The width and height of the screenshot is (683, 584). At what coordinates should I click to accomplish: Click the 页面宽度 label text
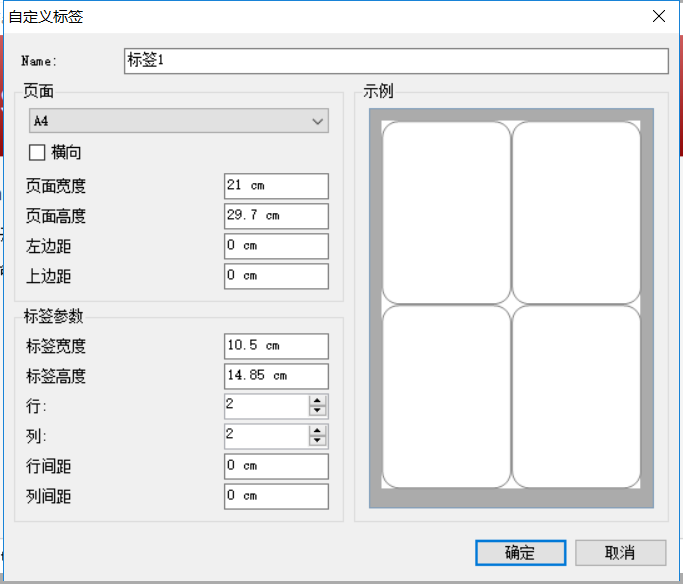click(x=56, y=186)
